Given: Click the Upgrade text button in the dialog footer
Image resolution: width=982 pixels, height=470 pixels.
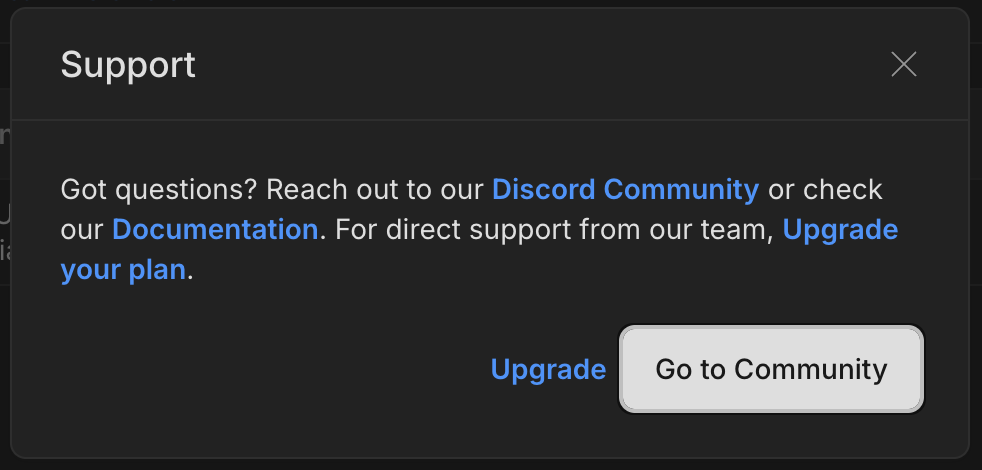Looking at the screenshot, I should pyautogui.click(x=548, y=369).
